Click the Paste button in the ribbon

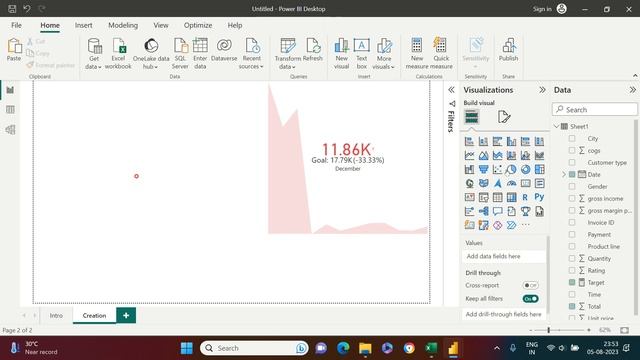tap(14, 50)
